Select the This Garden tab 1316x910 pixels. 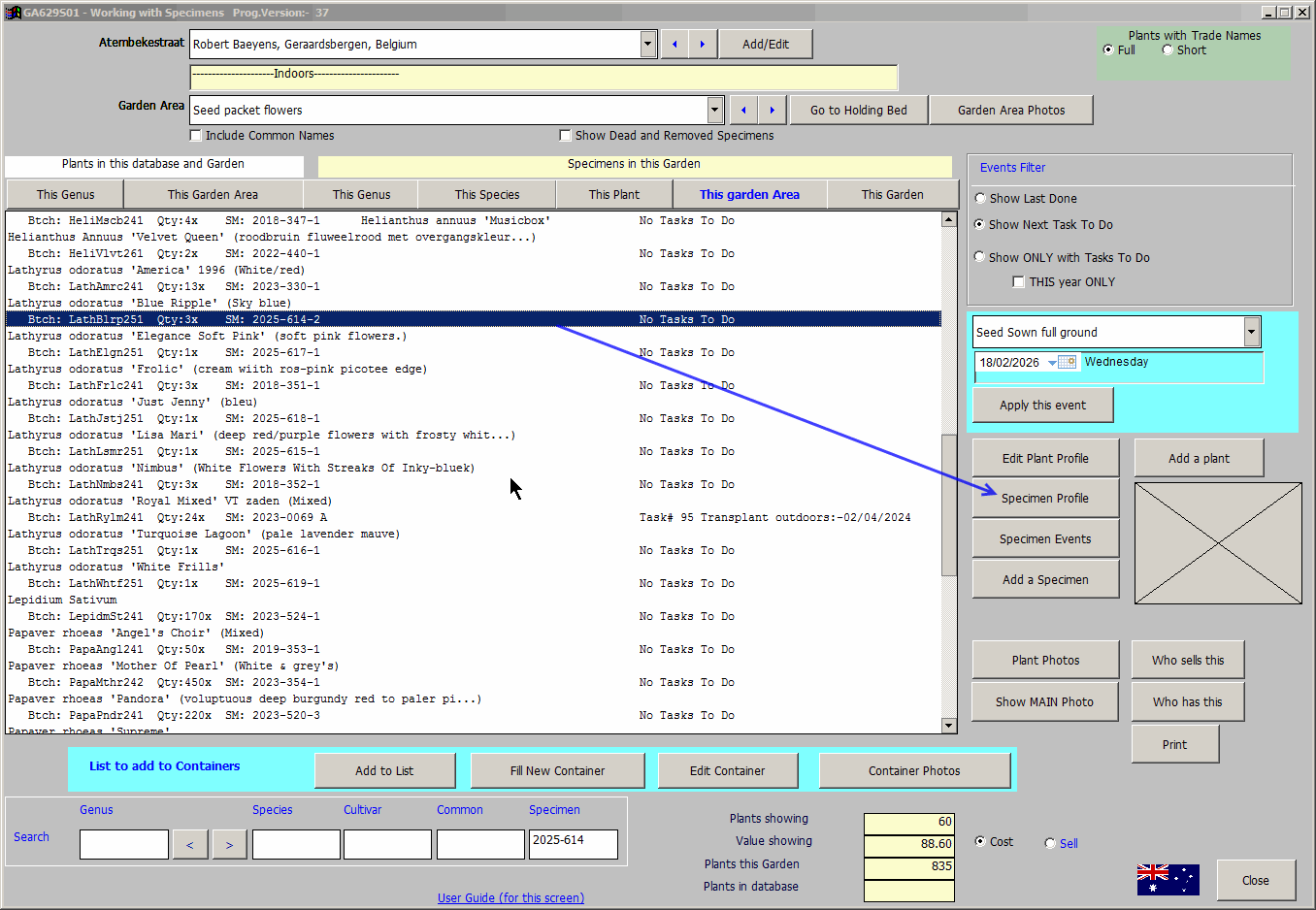(892, 195)
